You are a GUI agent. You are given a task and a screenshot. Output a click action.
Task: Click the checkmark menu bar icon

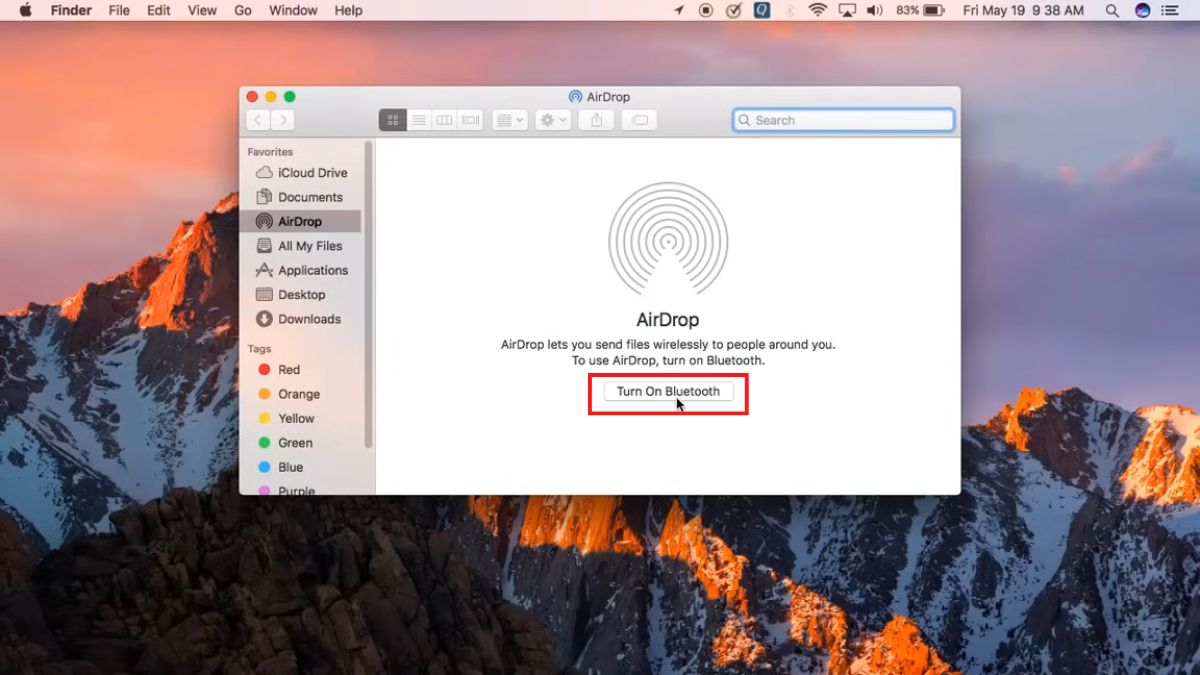tap(734, 10)
